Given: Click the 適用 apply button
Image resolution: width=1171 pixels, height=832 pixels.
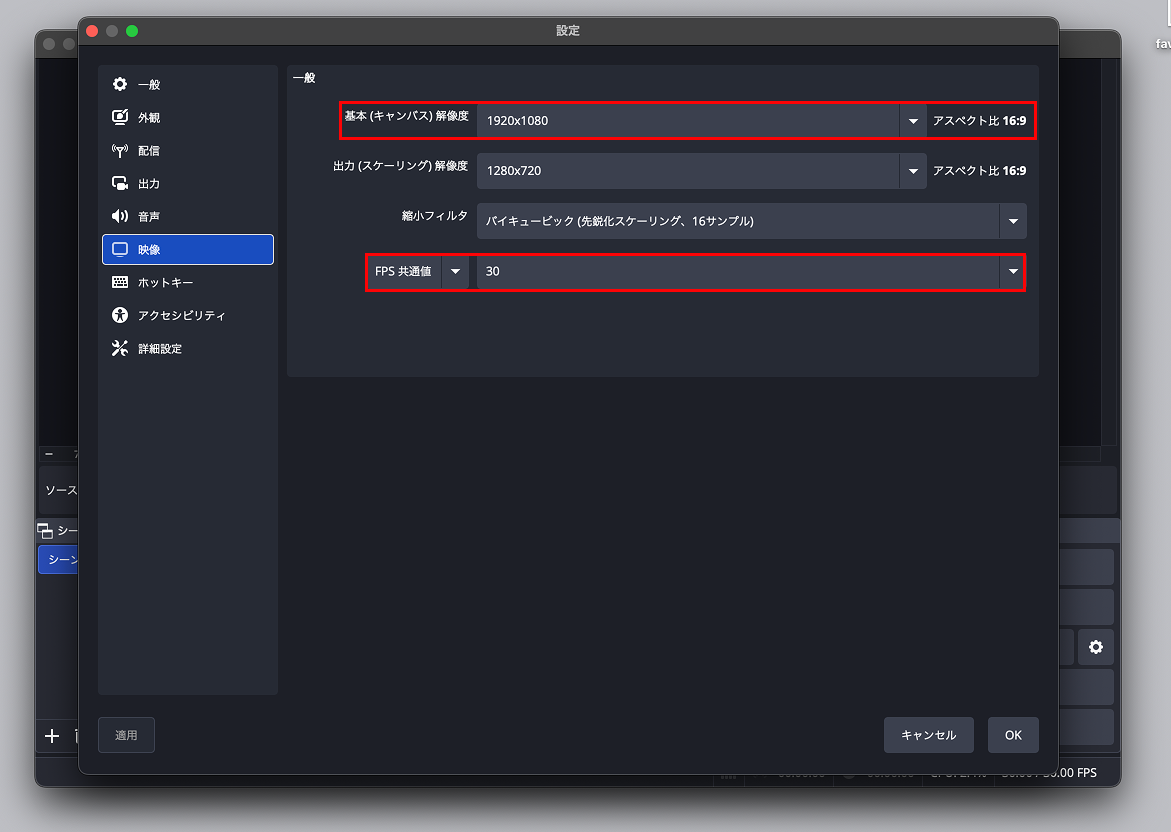Looking at the screenshot, I should [126, 735].
